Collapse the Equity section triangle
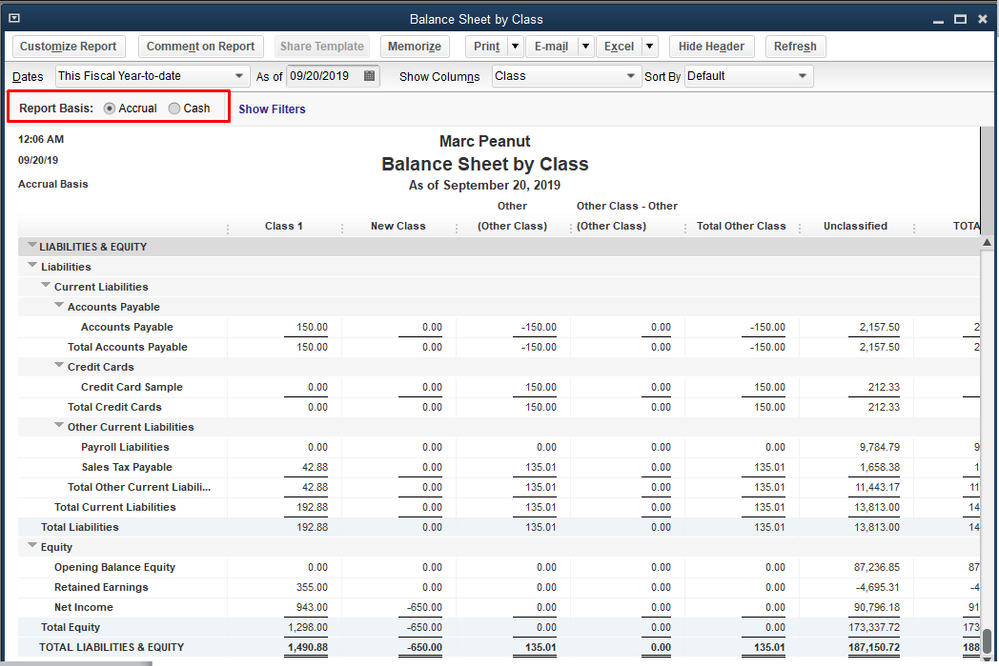The width and height of the screenshot is (999, 666). point(32,547)
